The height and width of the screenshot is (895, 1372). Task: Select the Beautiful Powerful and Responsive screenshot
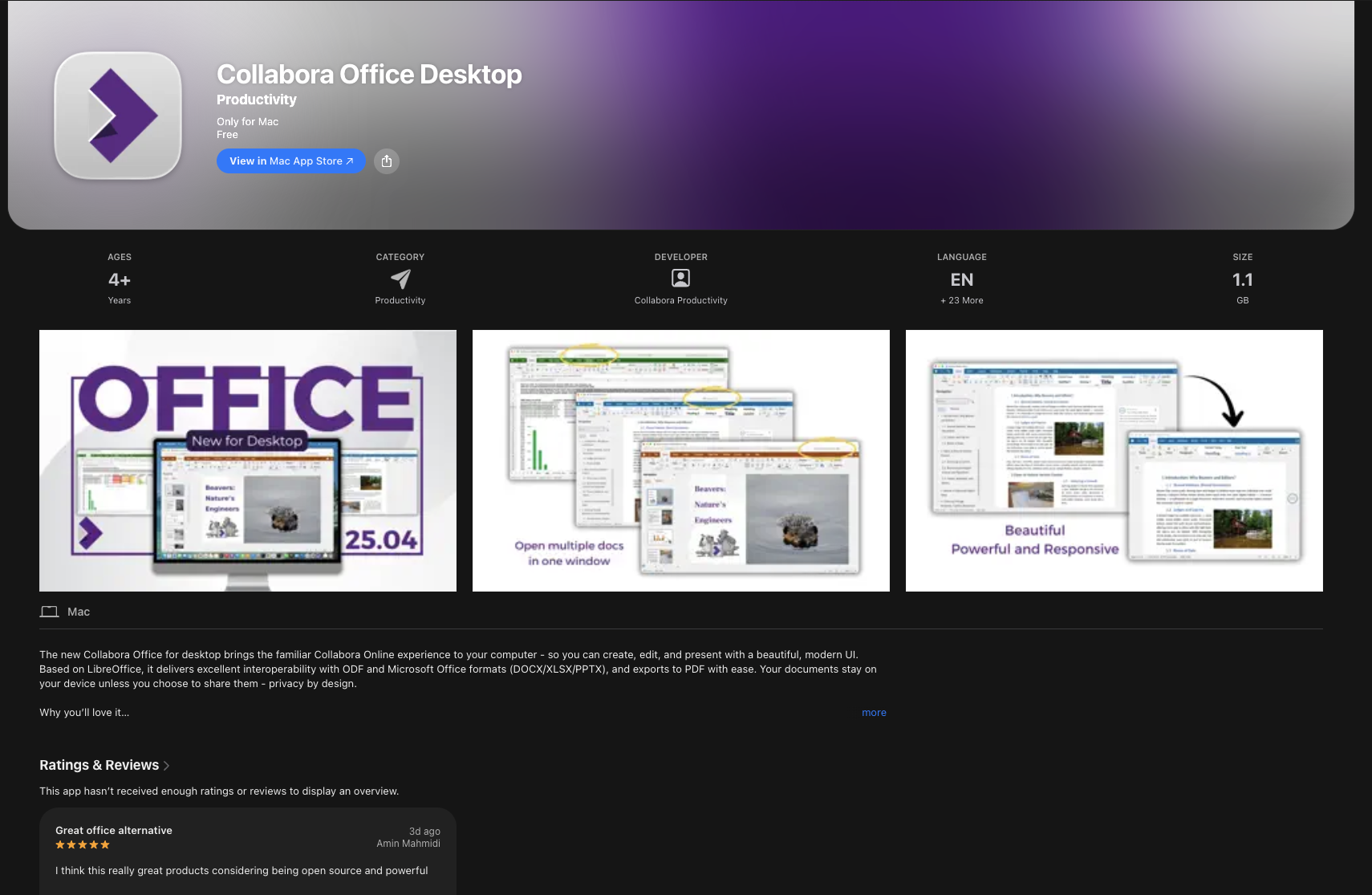tap(1114, 460)
